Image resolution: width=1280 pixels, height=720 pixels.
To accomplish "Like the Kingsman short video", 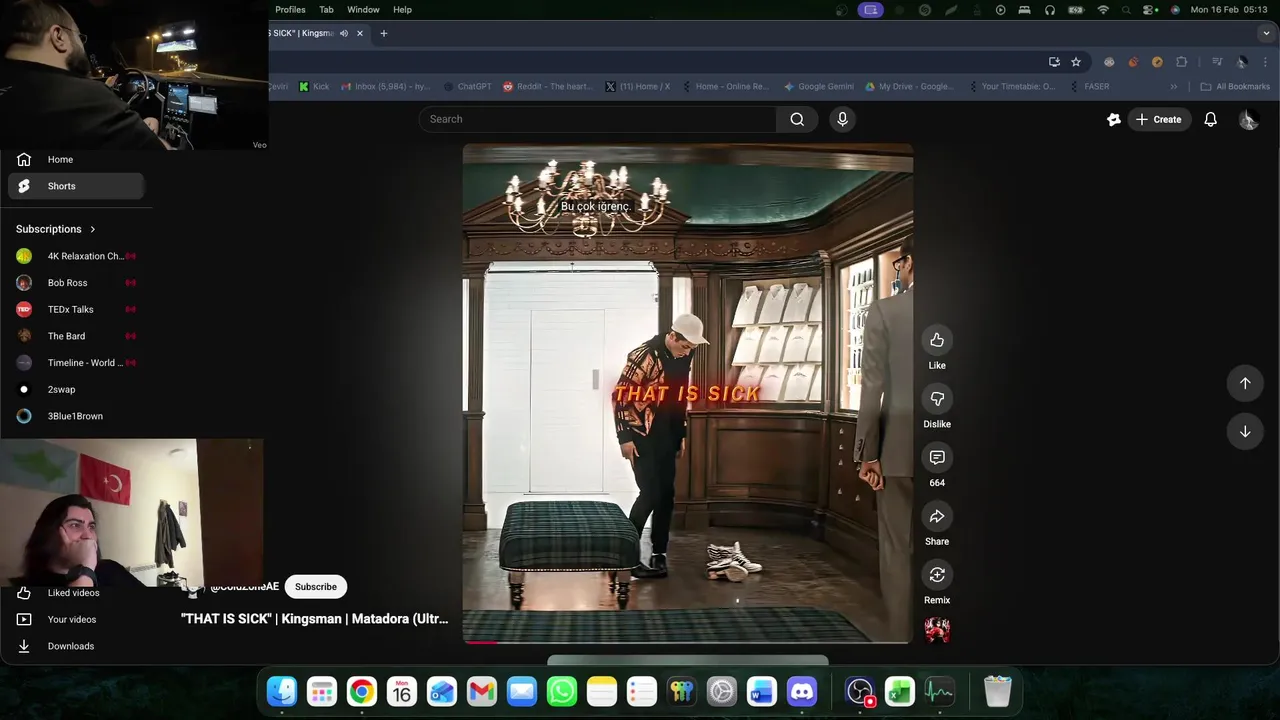I will (x=937, y=340).
